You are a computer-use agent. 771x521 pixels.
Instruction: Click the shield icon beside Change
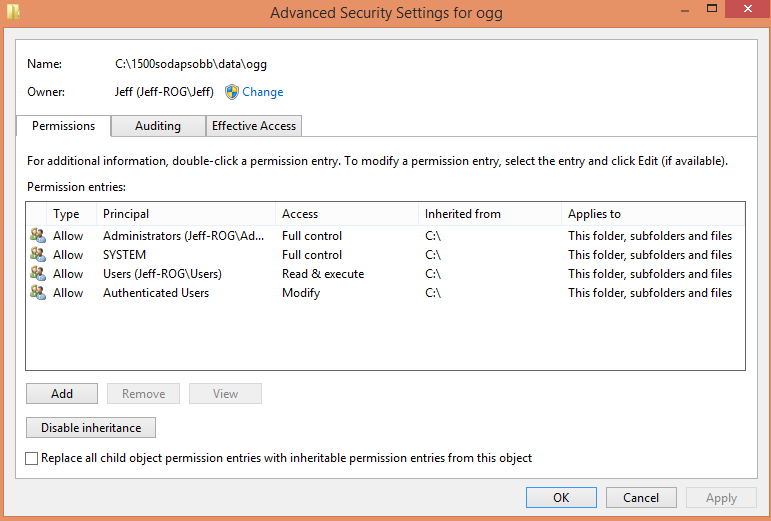tap(232, 92)
